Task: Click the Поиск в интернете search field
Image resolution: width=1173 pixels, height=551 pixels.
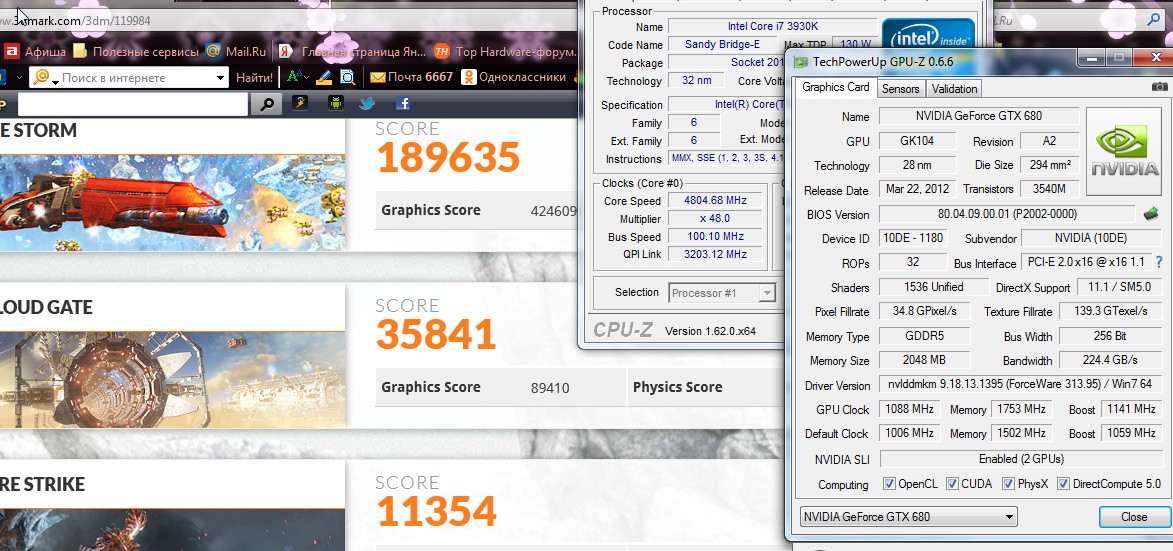Action: click(135, 78)
